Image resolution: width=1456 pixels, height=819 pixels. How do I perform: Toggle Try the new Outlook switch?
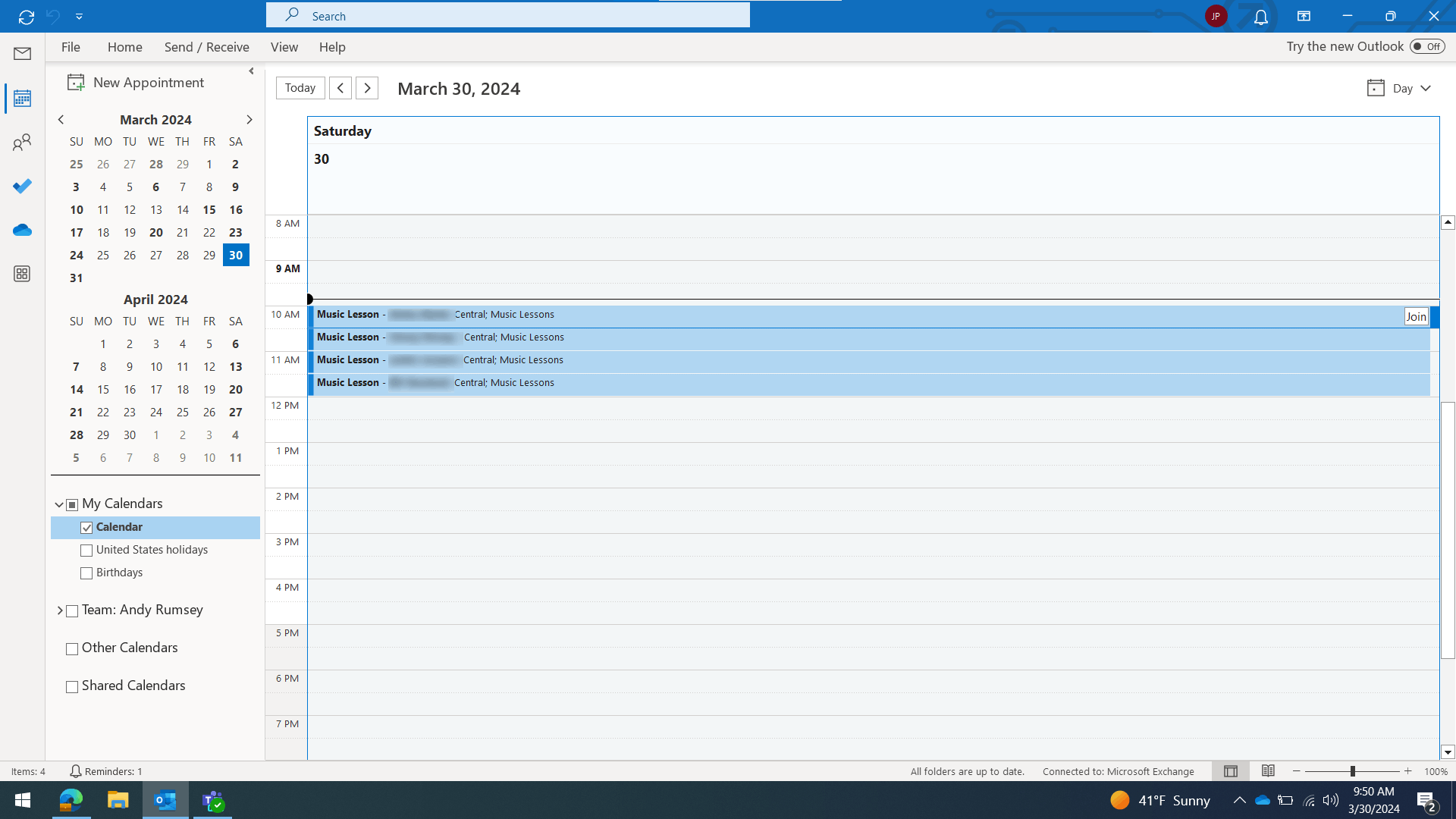pos(1427,47)
